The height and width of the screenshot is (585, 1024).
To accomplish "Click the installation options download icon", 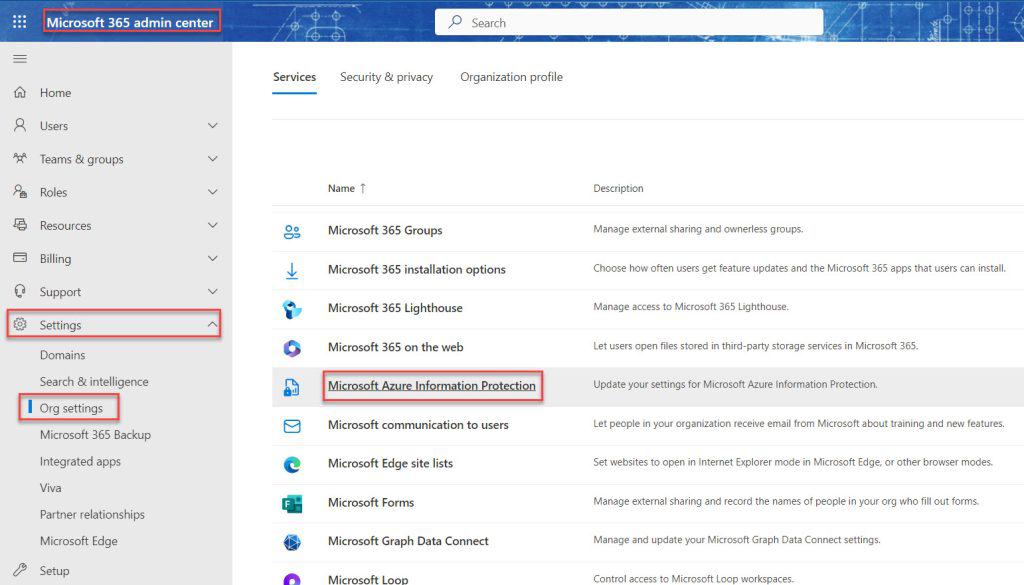I will point(292,270).
